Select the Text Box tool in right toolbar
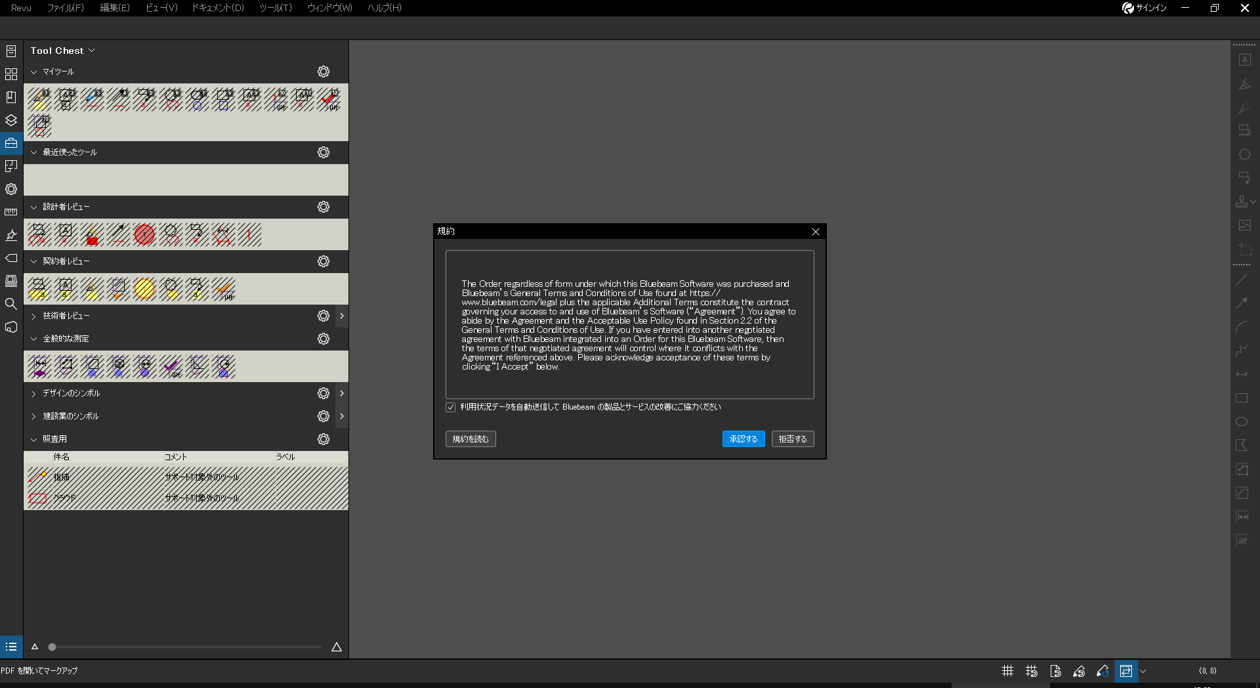This screenshot has height=688, width=1260. (x=1244, y=60)
